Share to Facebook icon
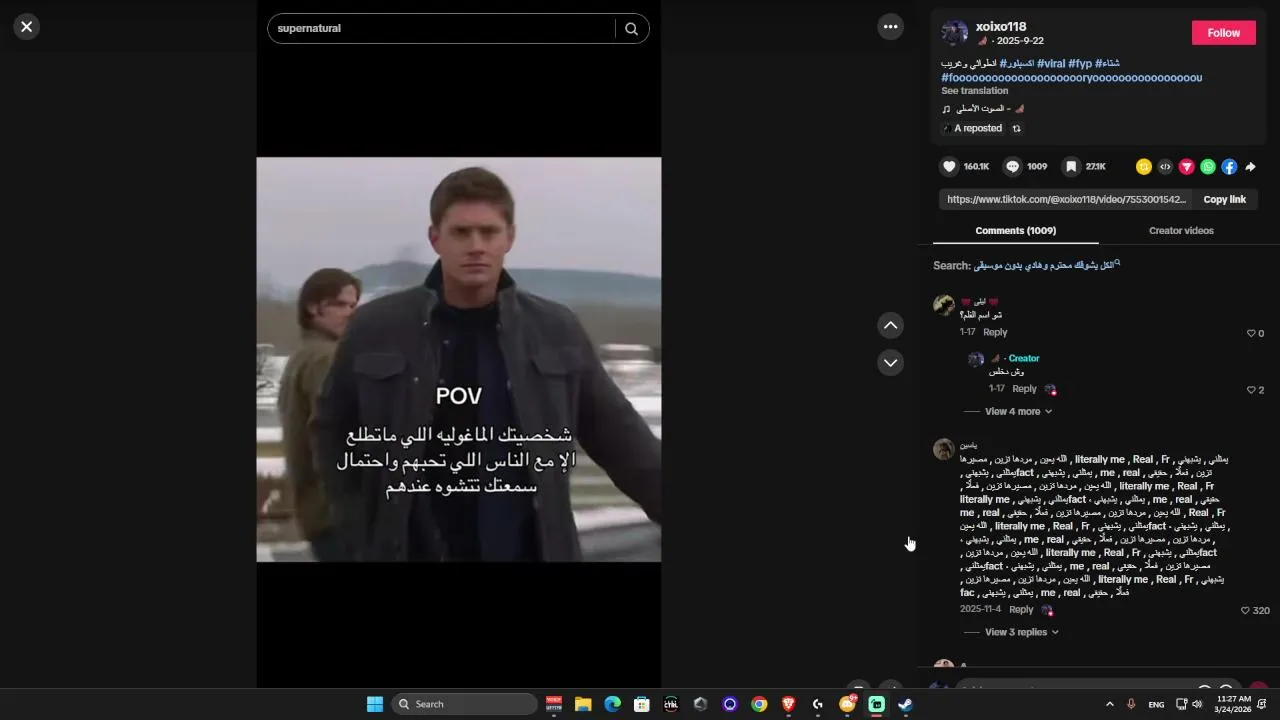This screenshot has height=720, width=1280. pyautogui.click(x=1229, y=167)
